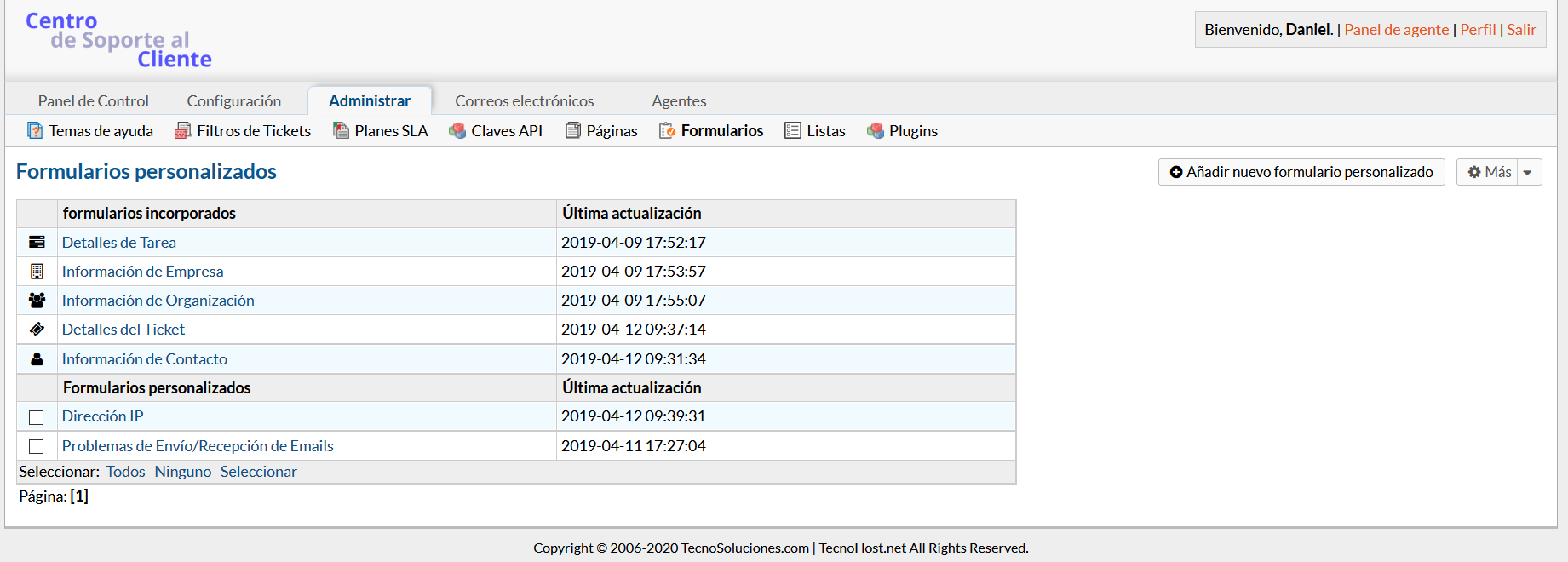Open the Plugins icon
The image size is (1568, 562).
(x=875, y=130)
